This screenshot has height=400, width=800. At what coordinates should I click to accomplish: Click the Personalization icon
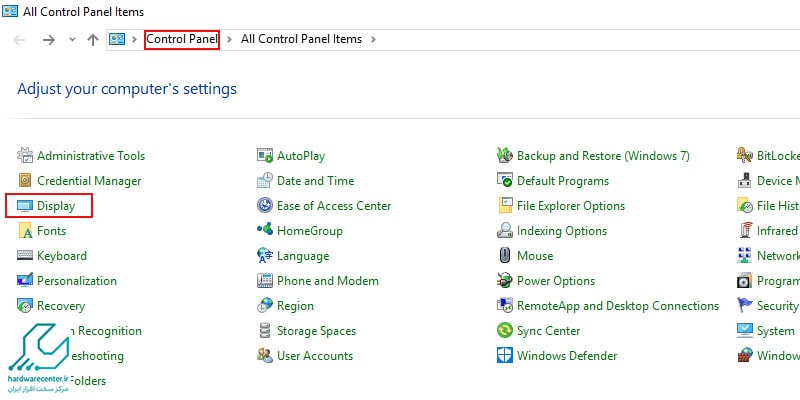pos(25,281)
